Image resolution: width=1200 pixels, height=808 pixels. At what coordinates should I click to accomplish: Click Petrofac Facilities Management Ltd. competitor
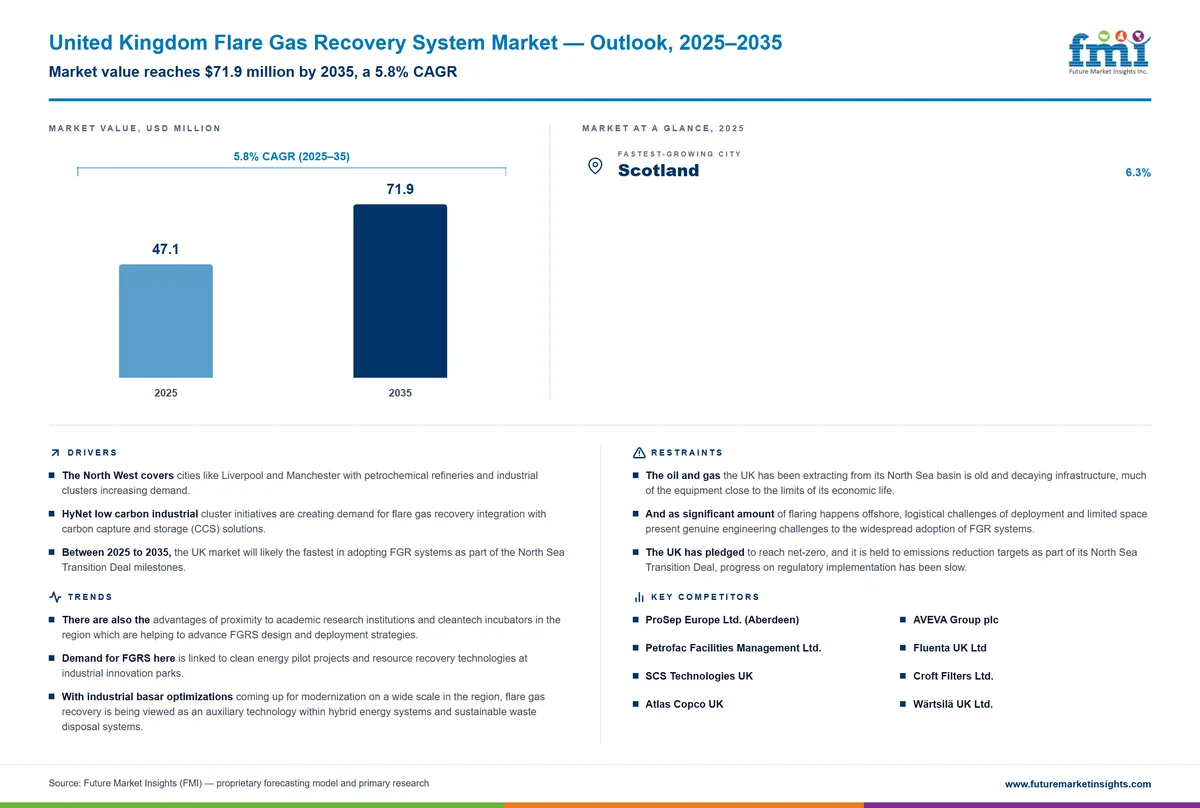click(x=733, y=648)
